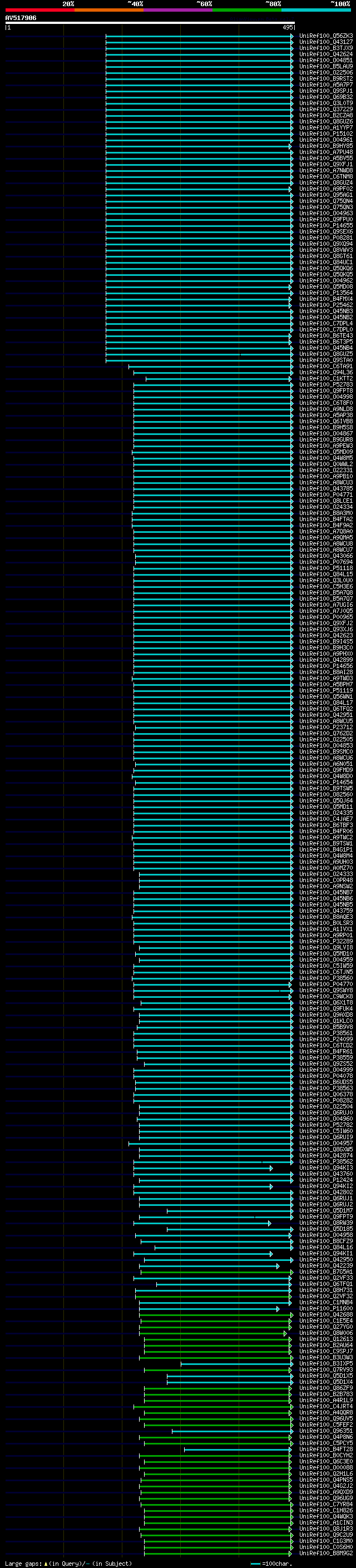Select the query name AV517906
The height and width of the screenshot is (1568, 356).
(21, 18)
